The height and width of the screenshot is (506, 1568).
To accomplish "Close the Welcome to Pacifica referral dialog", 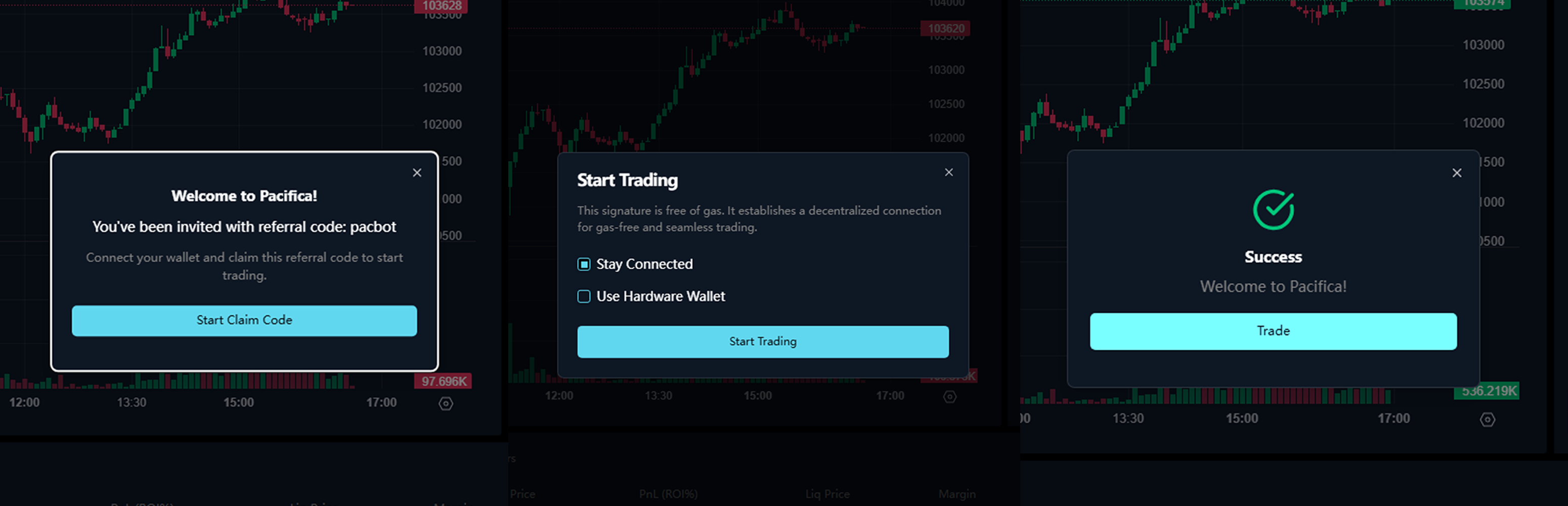I will coord(417,173).
